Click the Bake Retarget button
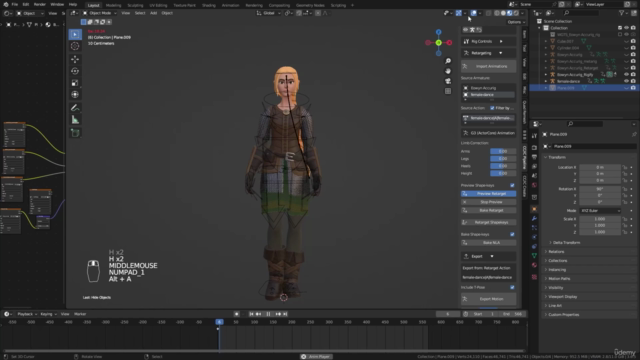The height and width of the screenshot is (360, 640). (489, 210)
